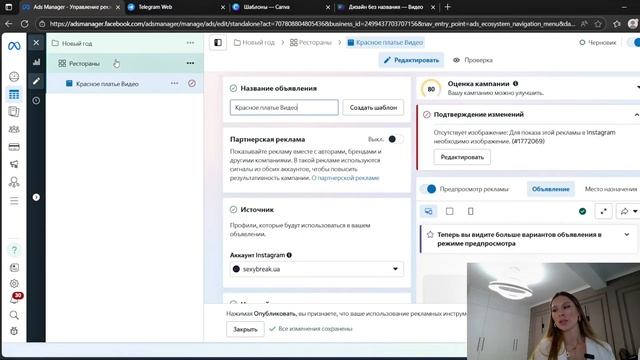Click the ad name input field
The width and height of the screenshot is (640, 360).
click(x=284, y=107)
